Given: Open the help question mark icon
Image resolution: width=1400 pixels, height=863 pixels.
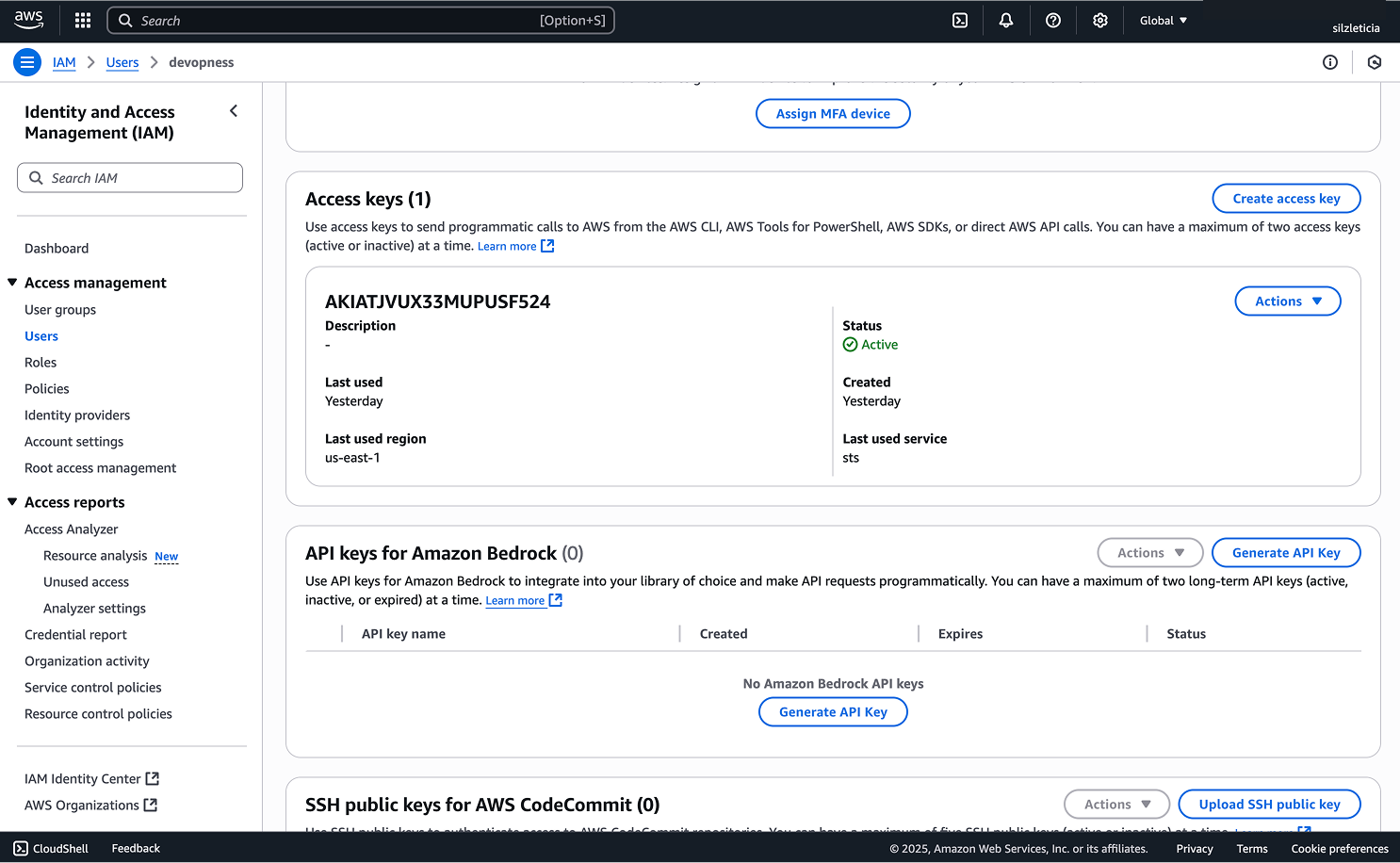Looking at the screenshot, I should coord(1053,21).
